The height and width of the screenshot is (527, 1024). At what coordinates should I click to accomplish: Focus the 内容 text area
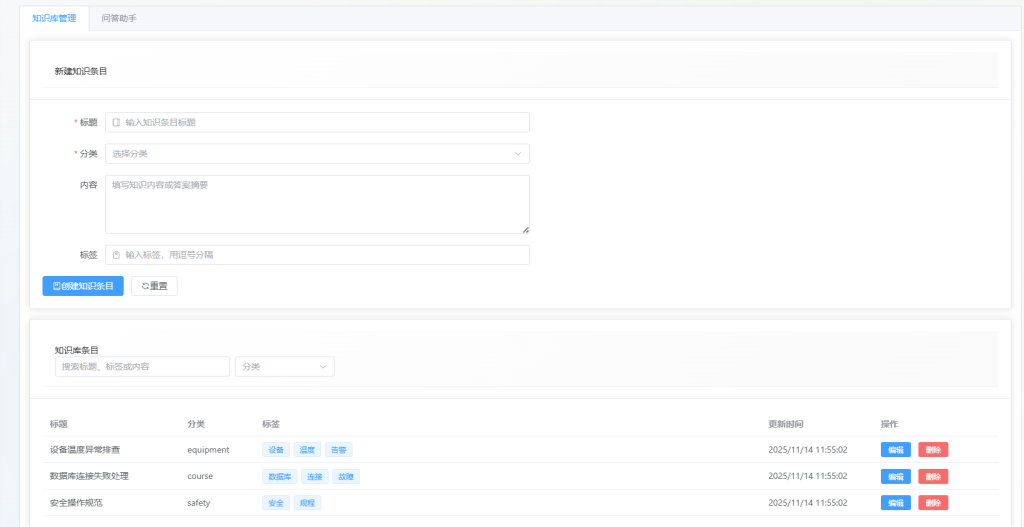tap(316, 204)
